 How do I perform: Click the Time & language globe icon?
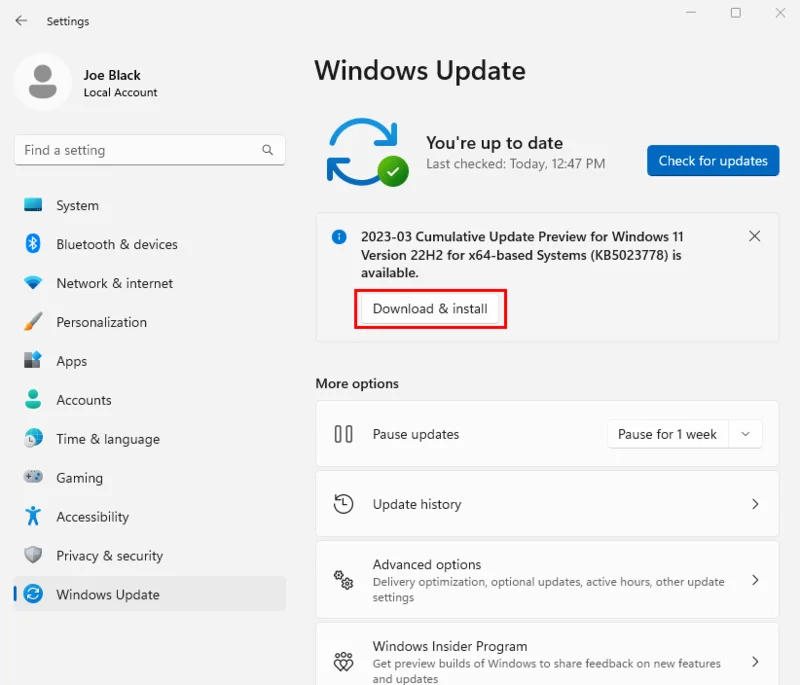(33, 438)
